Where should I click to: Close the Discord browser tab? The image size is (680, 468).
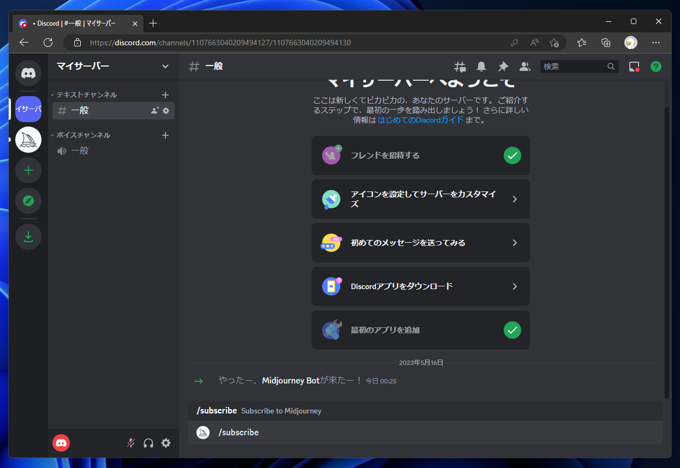coord(135,23)
